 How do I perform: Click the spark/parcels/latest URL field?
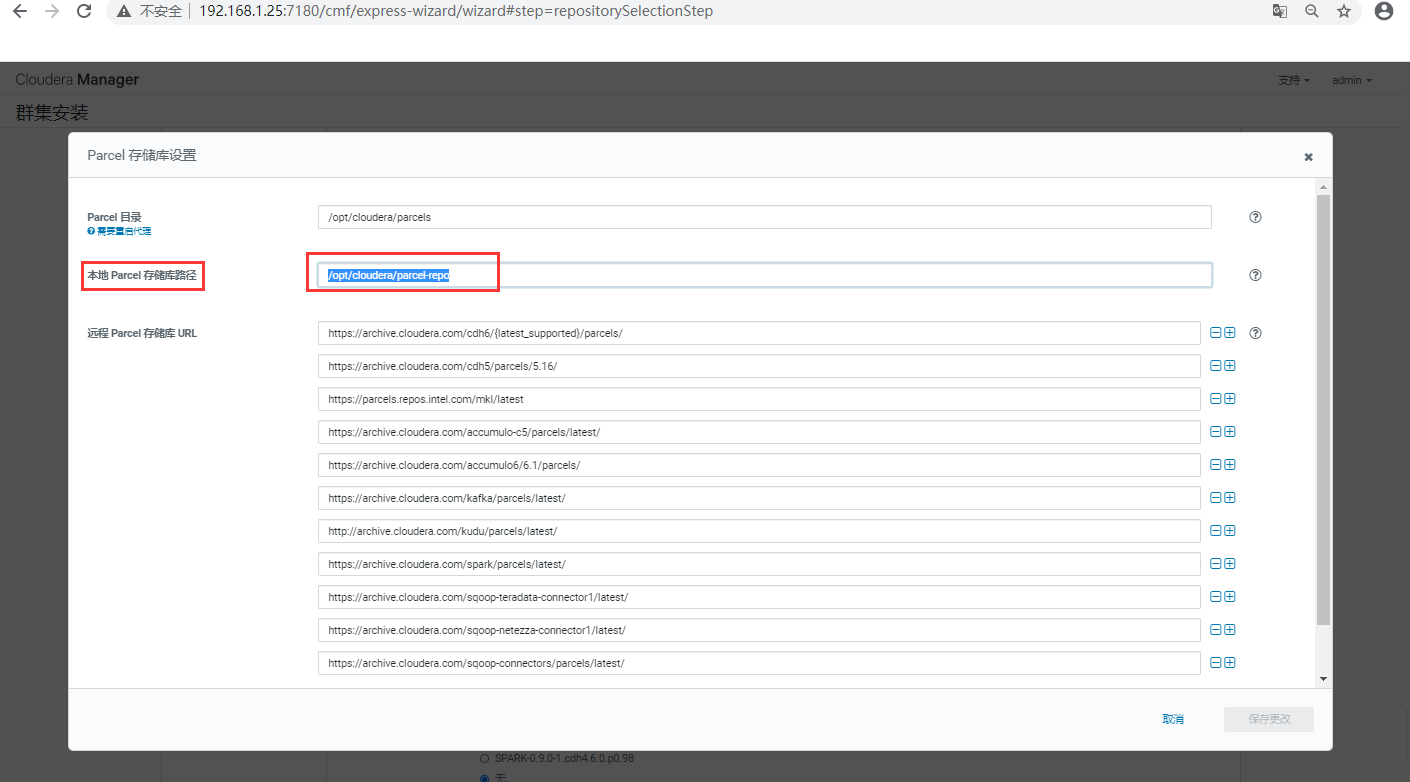pyautogui.click(x=759, y=564)
